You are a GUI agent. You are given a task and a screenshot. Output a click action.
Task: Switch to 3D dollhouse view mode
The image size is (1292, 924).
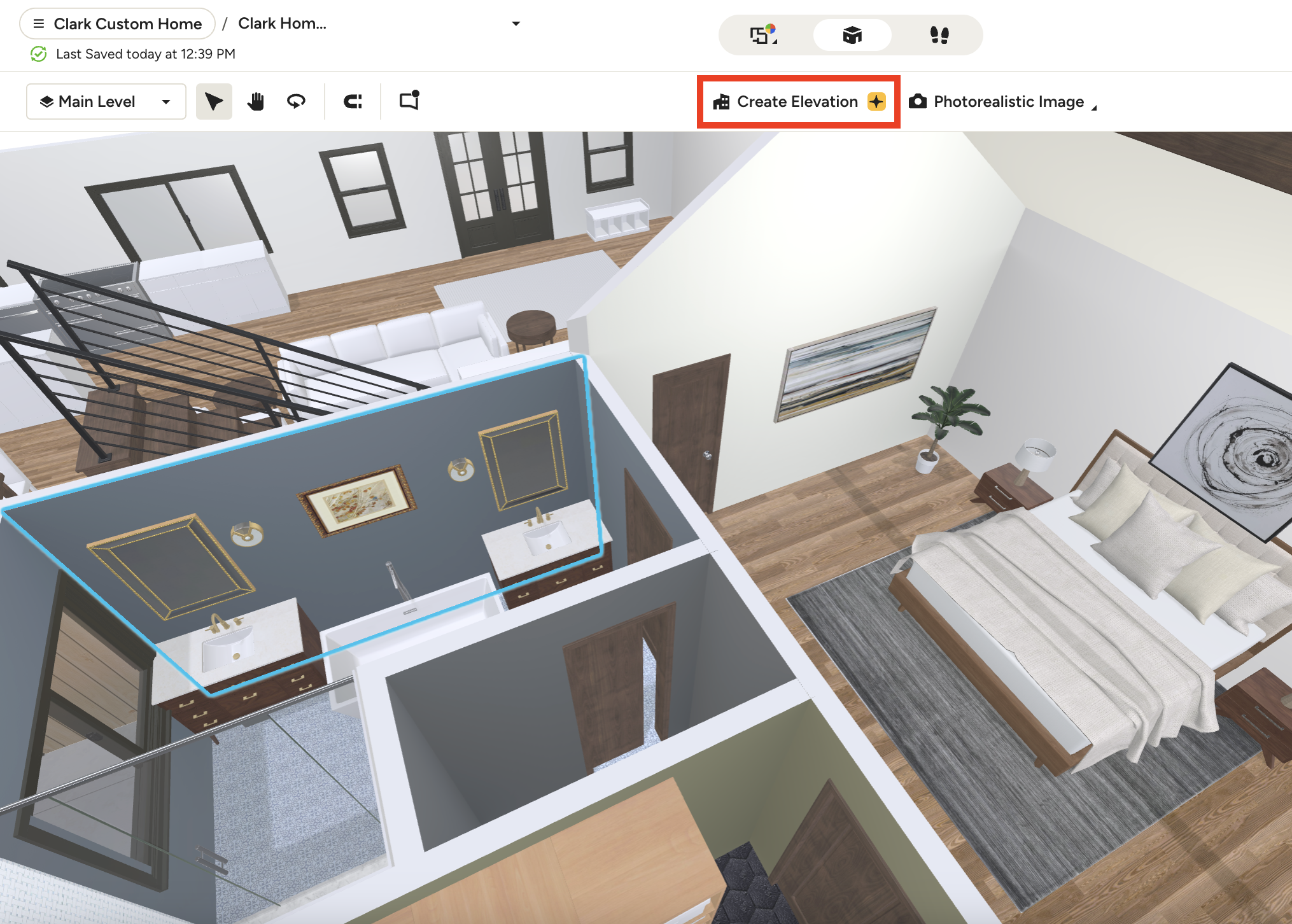852,35
